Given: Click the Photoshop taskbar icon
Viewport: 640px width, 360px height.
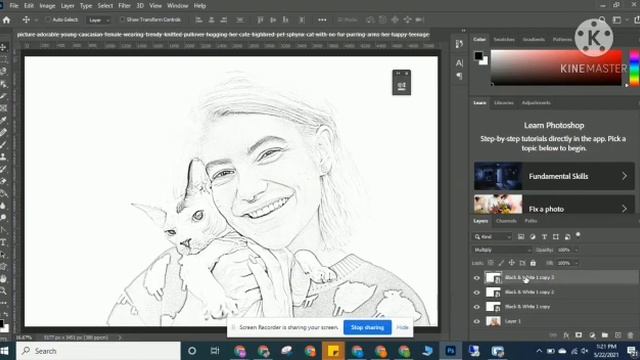Looking at the screenshot, I should coord(451,351).
